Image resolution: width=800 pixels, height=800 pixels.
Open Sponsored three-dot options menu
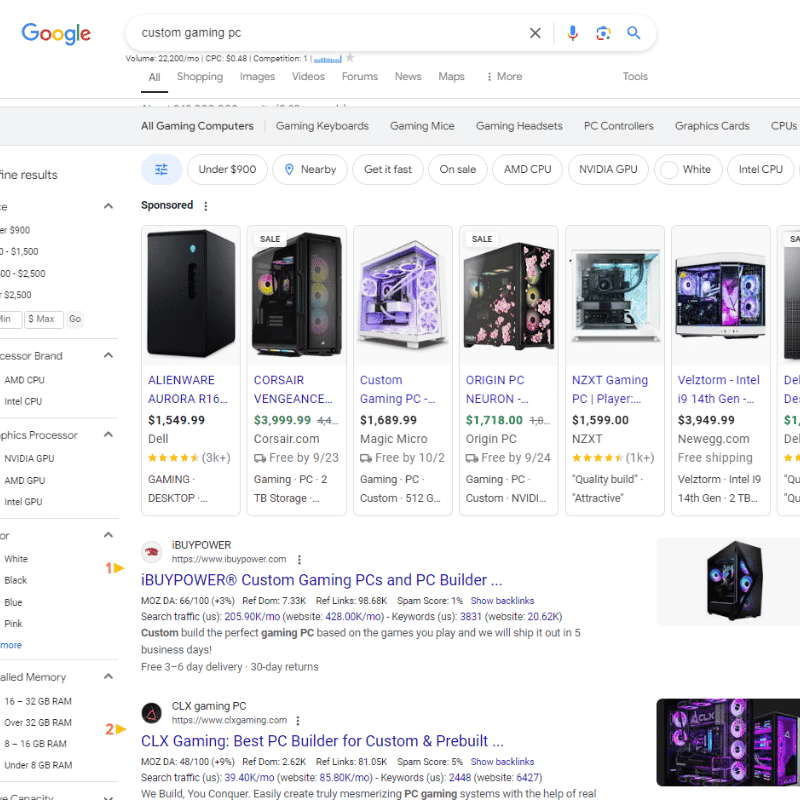[x=206, y=206]
